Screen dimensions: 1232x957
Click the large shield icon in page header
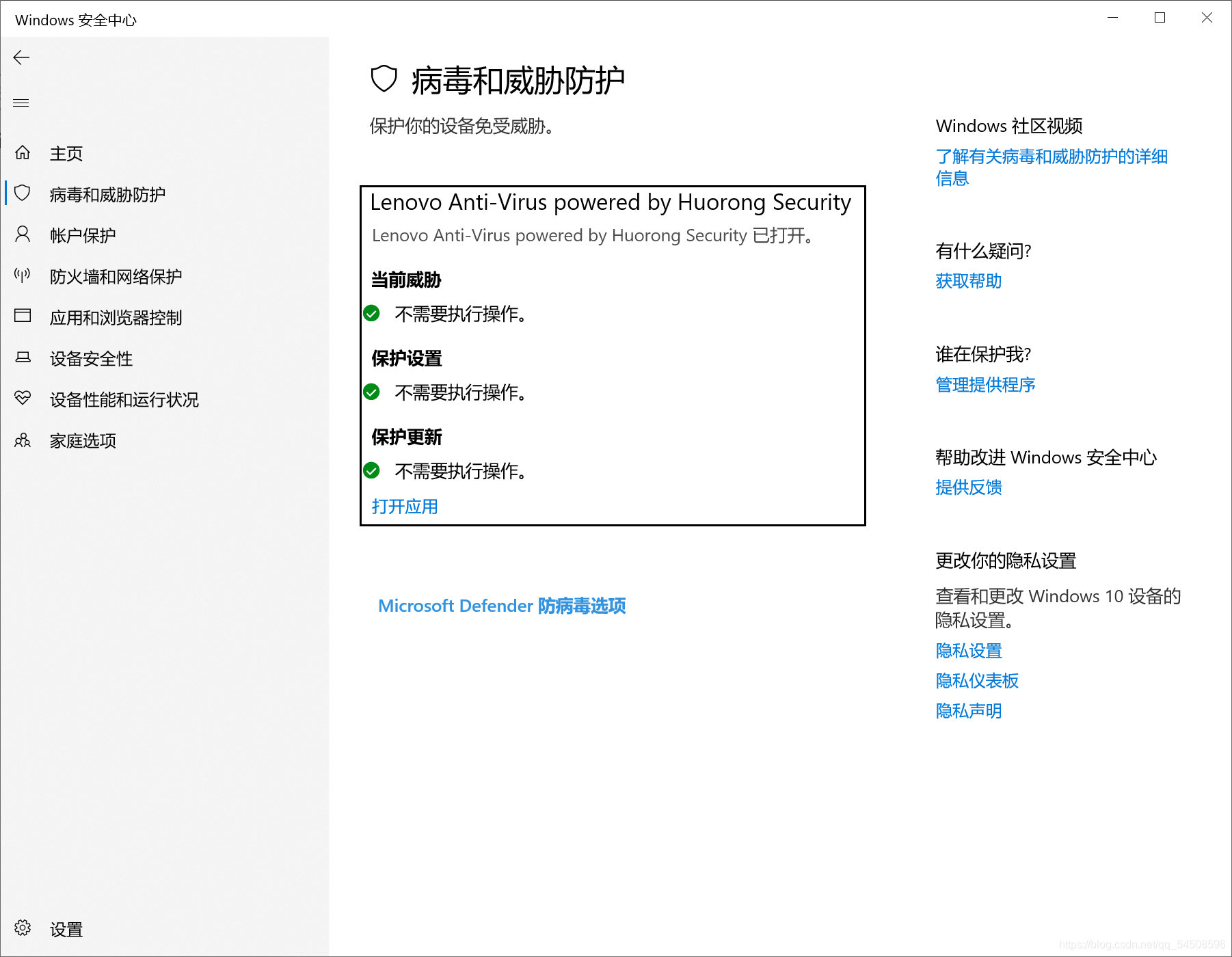[x=384, y=79]
